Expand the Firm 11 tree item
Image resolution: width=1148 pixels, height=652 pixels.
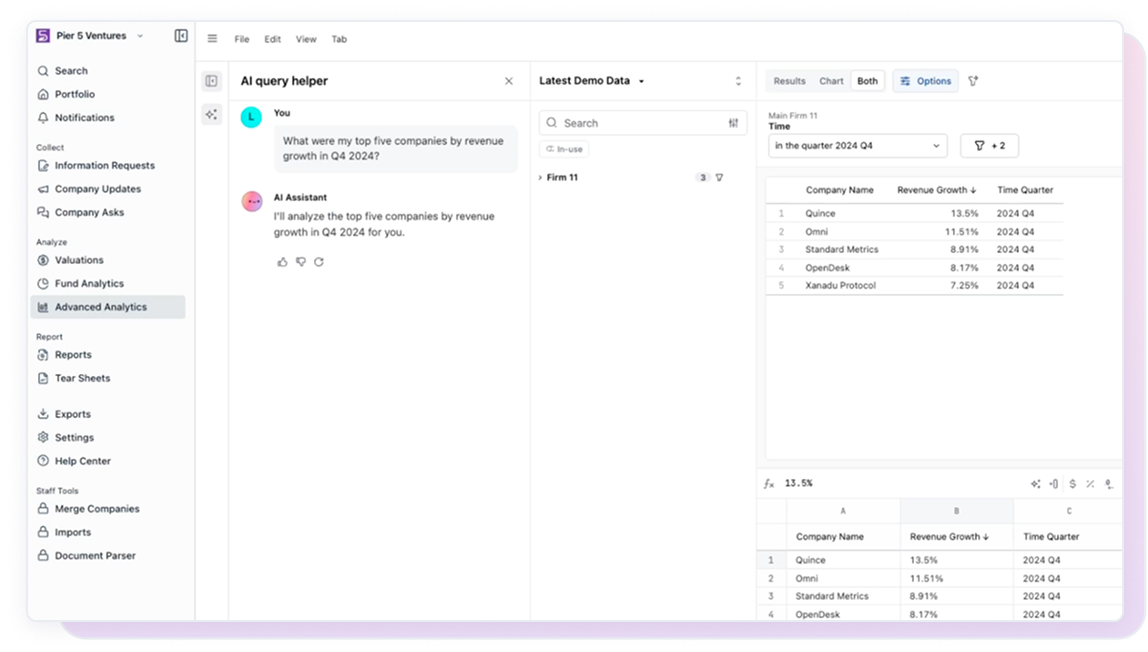(541, 178)
